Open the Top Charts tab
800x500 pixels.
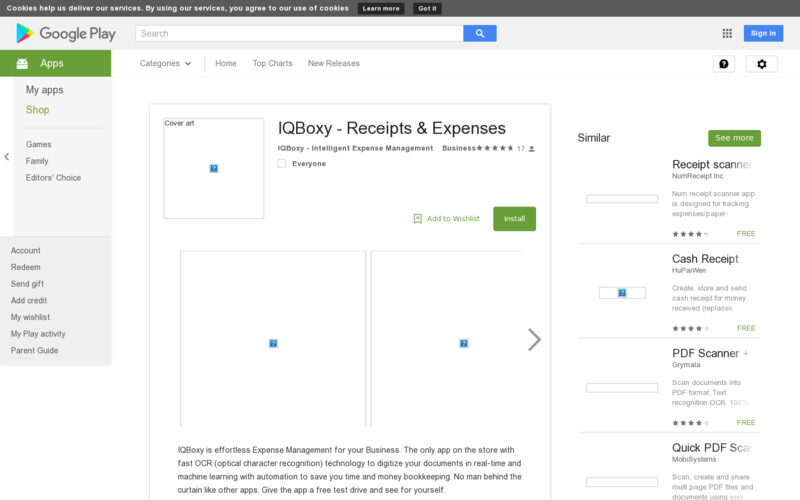272,63
